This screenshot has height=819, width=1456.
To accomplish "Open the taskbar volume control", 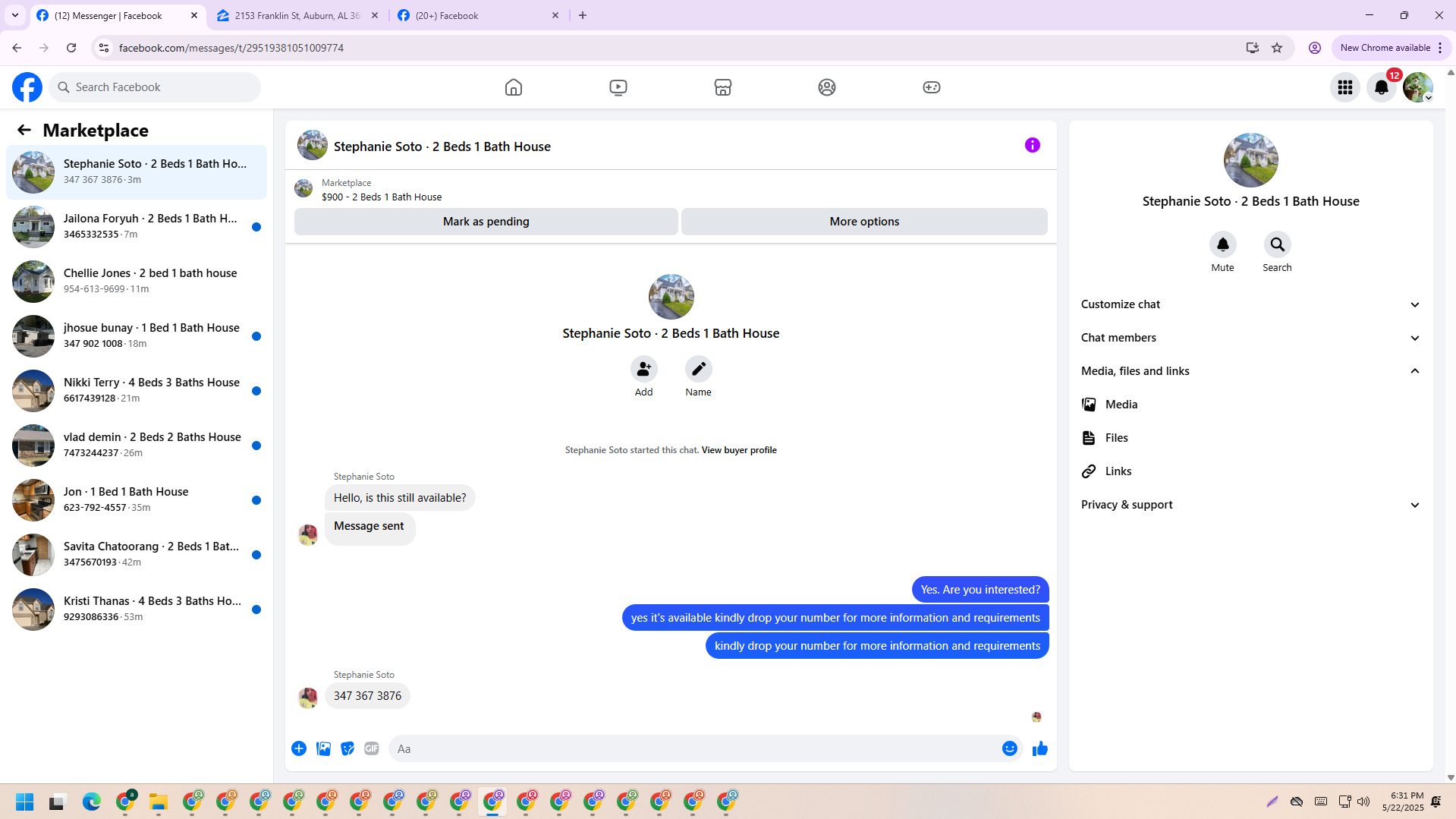I will [1363, 802].
